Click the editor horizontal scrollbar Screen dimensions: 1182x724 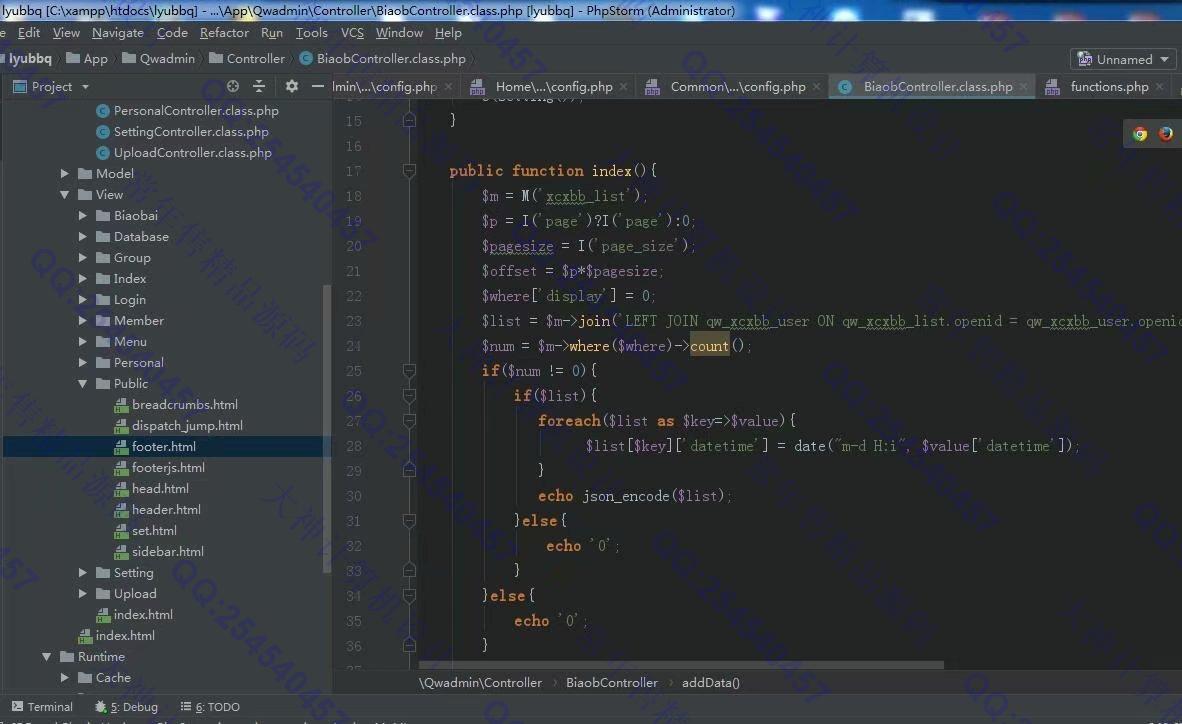coord(681,665)
